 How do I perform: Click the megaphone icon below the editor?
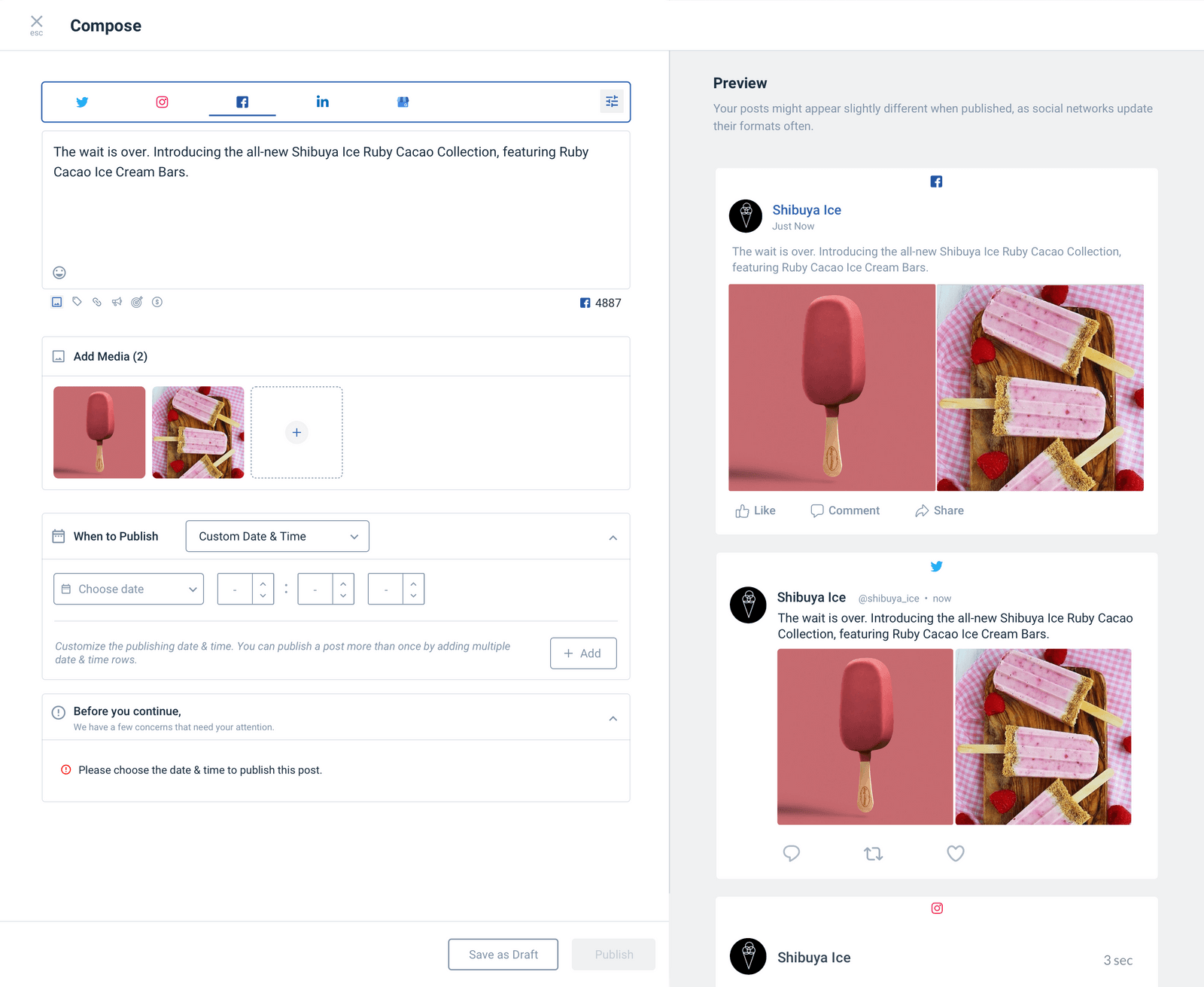pos(117,302)
